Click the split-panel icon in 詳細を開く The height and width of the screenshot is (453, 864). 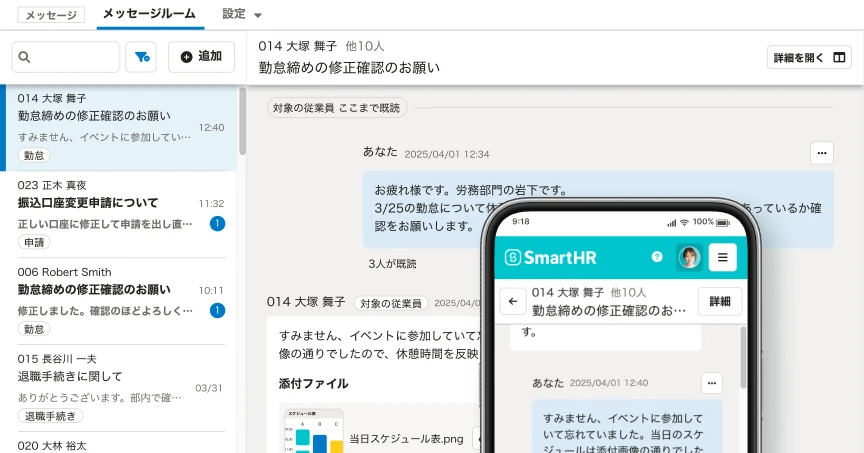point(839,57)
